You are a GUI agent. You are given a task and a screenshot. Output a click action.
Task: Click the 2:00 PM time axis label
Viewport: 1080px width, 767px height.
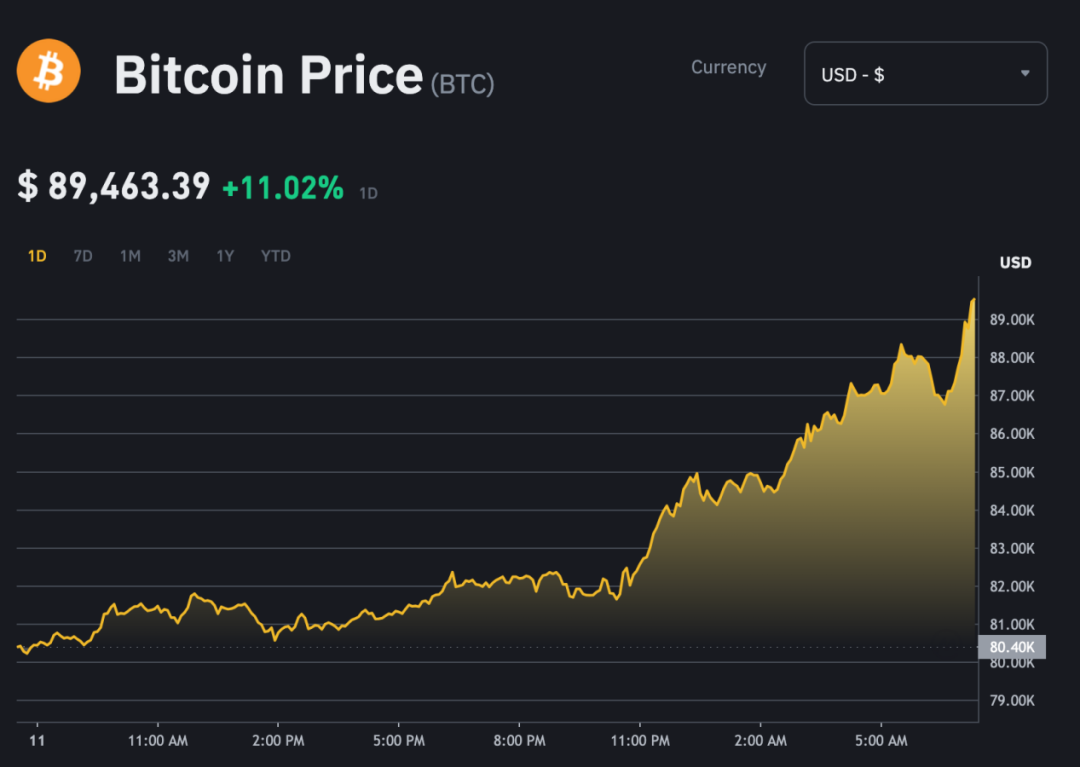click(x=278, y=741)
